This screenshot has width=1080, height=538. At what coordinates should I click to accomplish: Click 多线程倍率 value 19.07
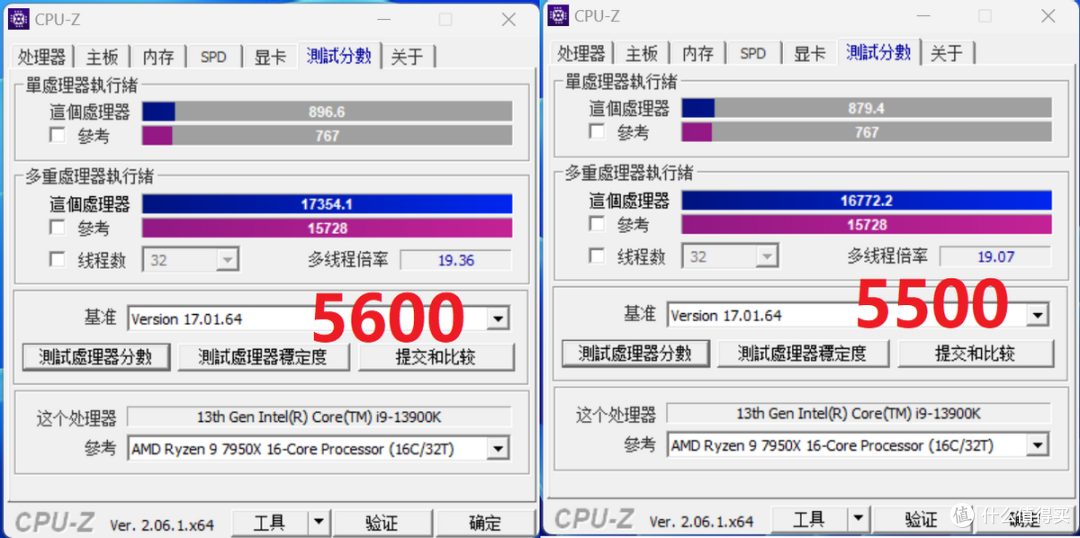995,257
